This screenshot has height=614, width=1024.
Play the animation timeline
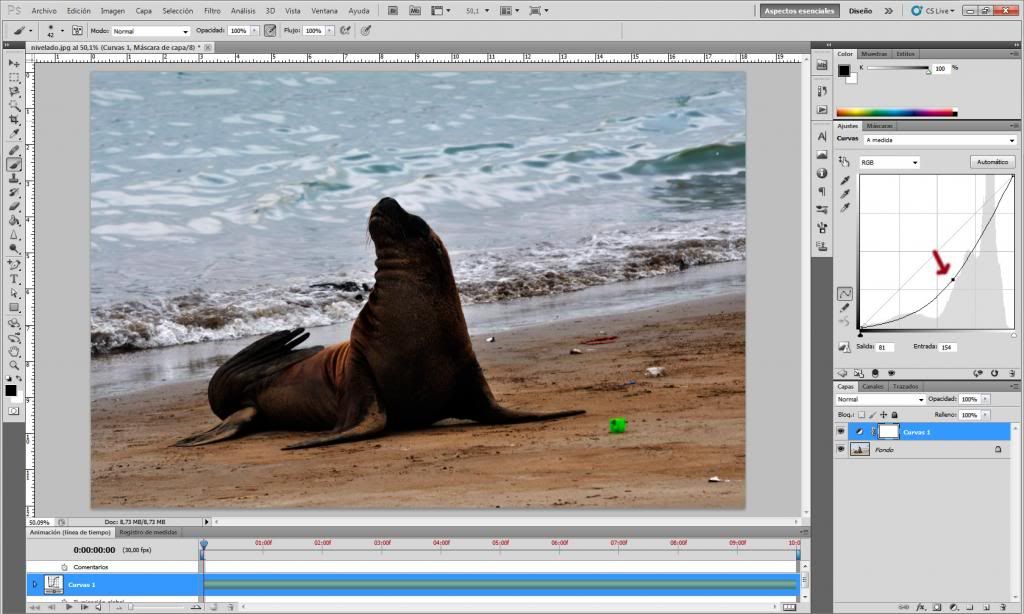pyautogui.click(x=69, y=607)
